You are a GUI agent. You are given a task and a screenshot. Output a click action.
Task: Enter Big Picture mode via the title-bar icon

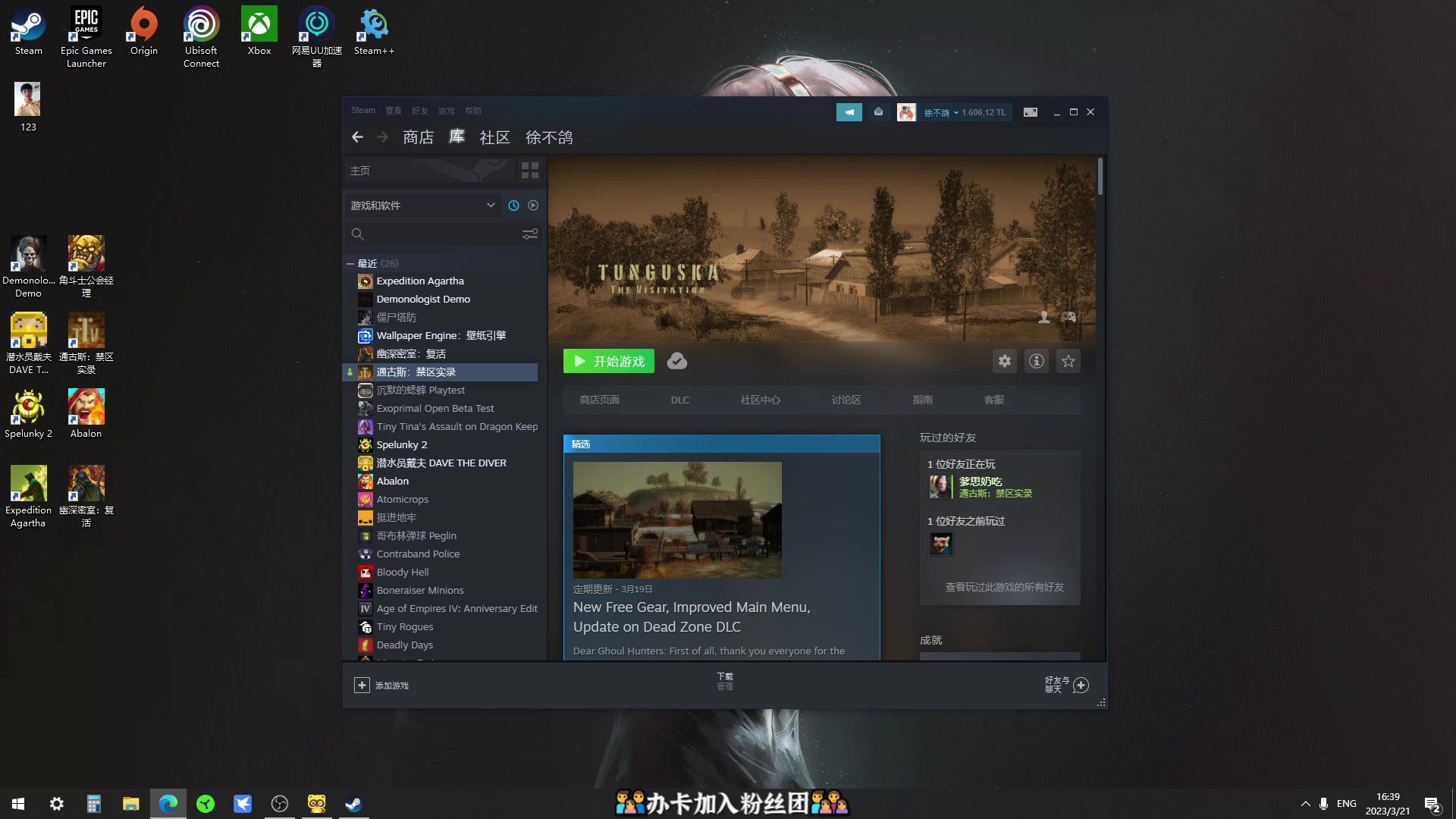(1031, 112)
